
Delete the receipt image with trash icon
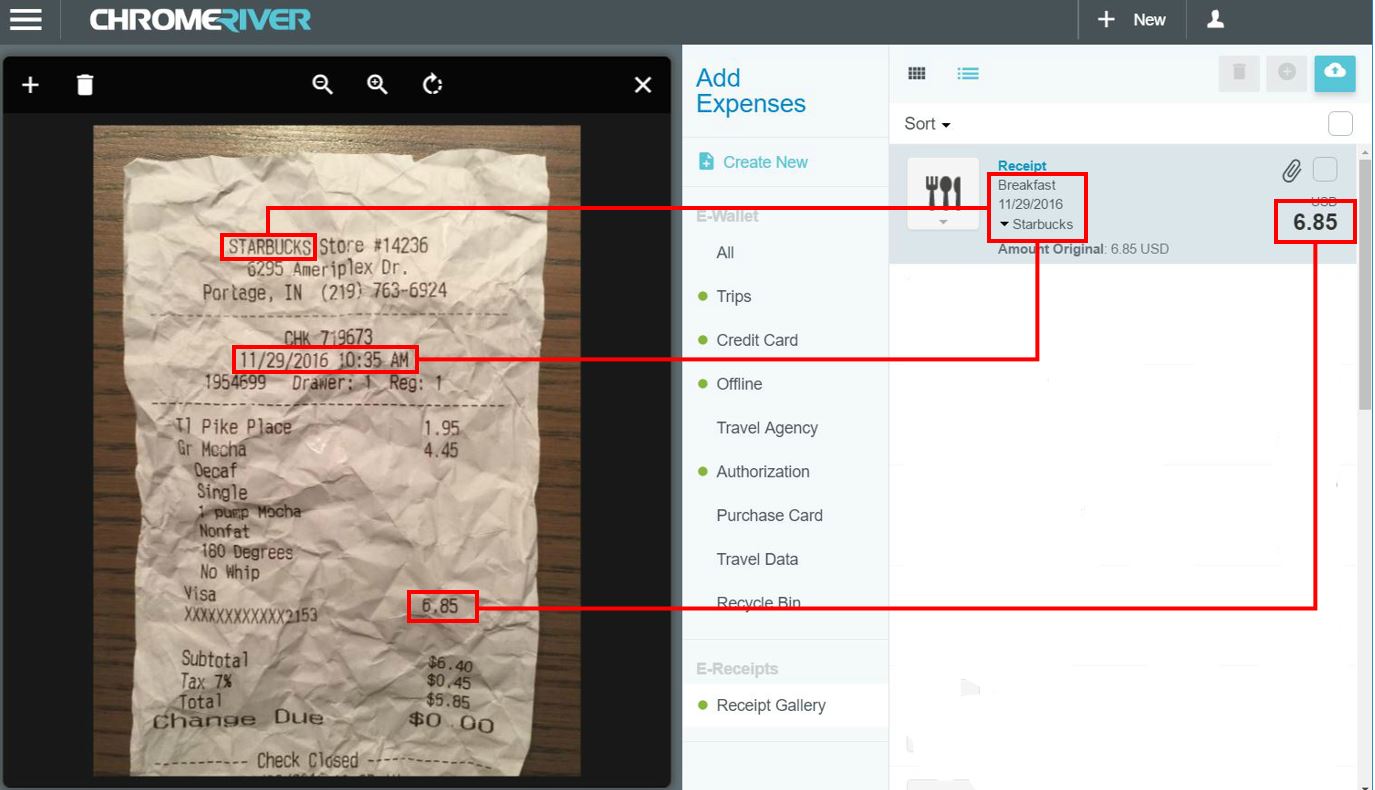coord(85,85)
